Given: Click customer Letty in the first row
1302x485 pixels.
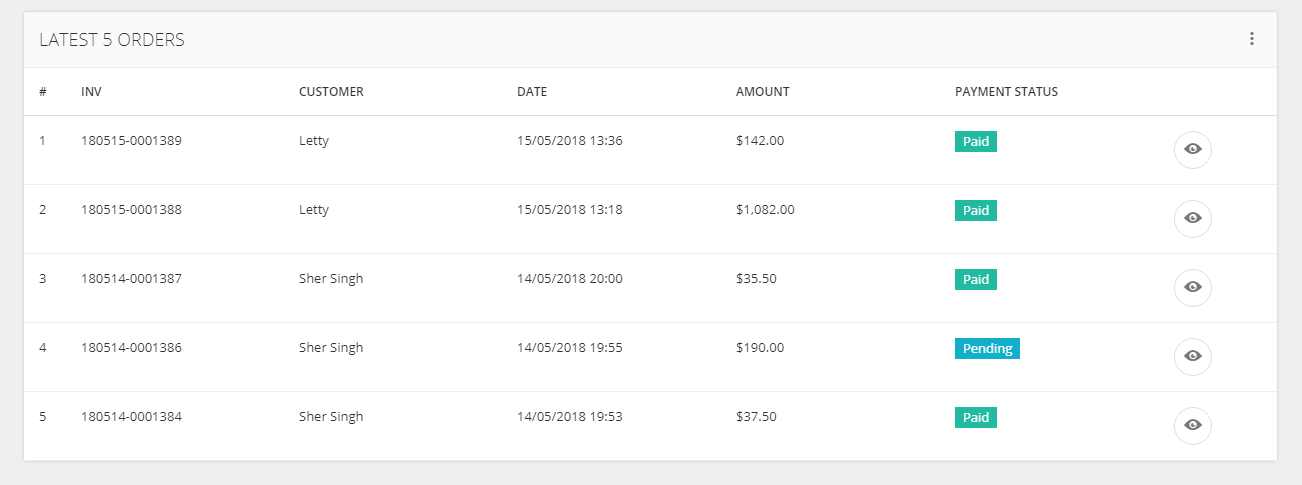Looking at the screenshot, I should click(x=314, y=141).
